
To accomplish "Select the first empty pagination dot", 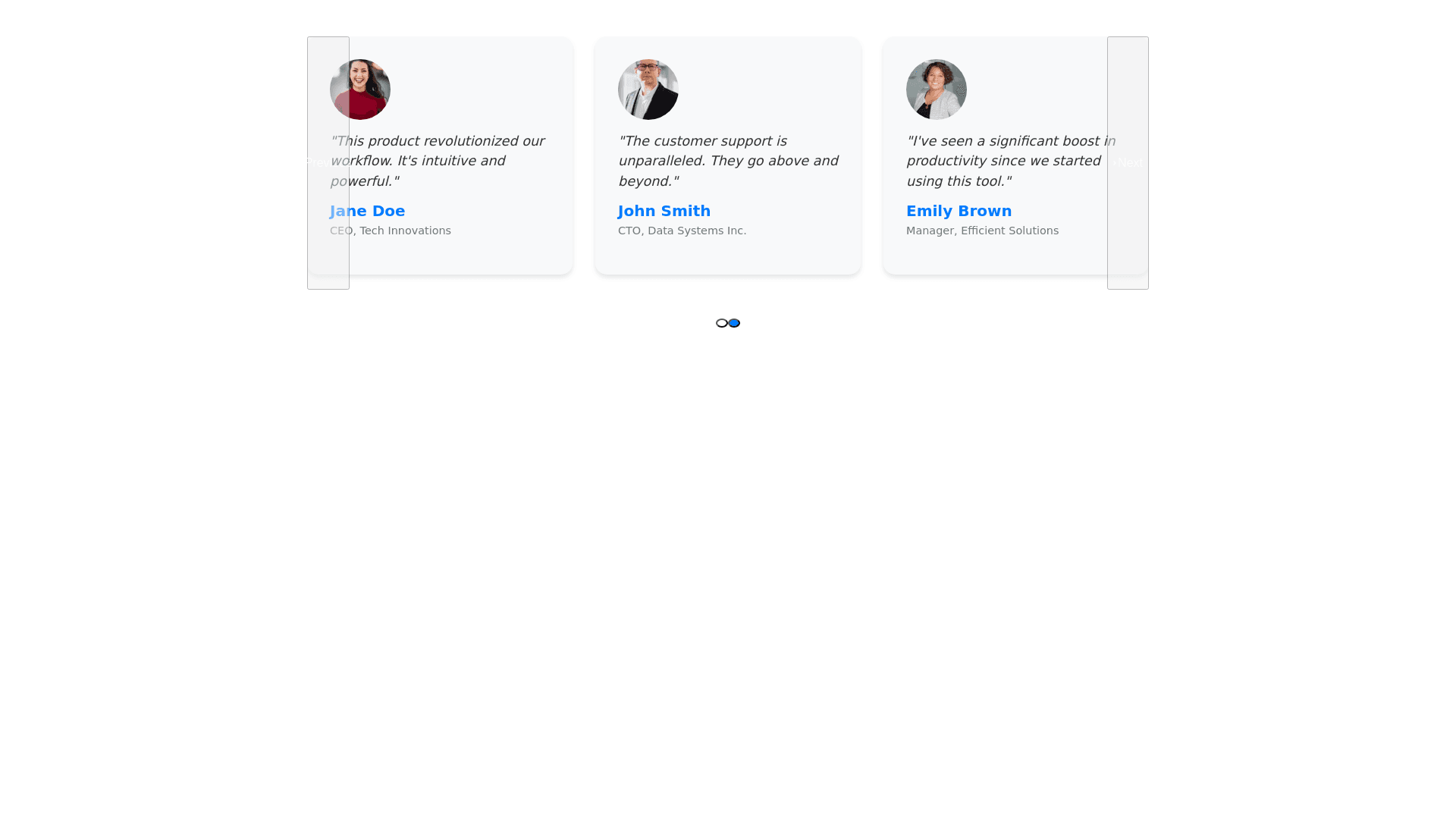I will (x=721, y=323).
